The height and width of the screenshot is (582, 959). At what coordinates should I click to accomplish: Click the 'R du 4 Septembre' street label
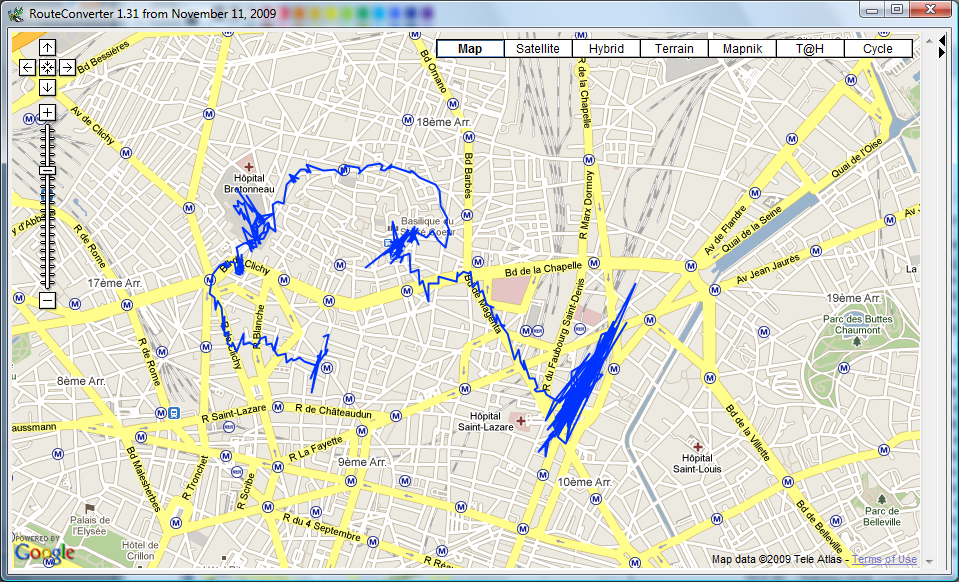tap(321, 526)
